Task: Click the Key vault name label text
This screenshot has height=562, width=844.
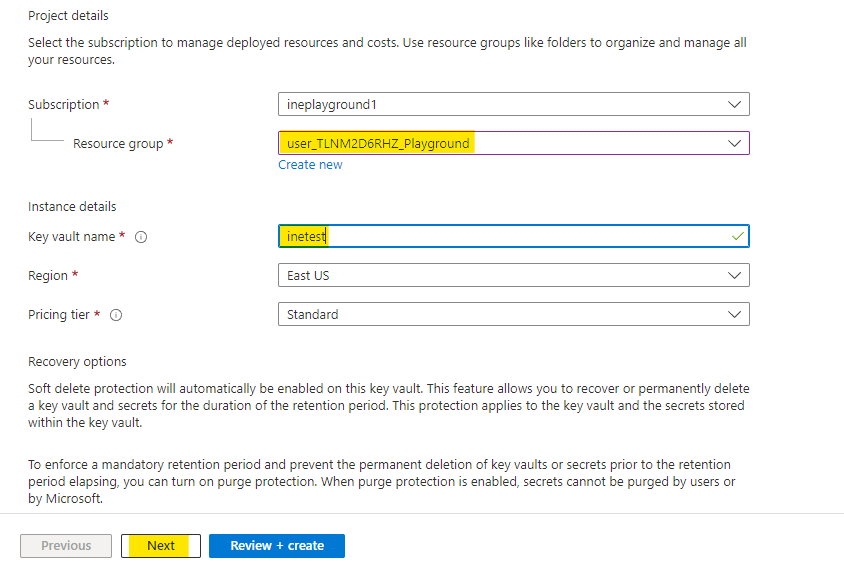Action: coord(72,237)
